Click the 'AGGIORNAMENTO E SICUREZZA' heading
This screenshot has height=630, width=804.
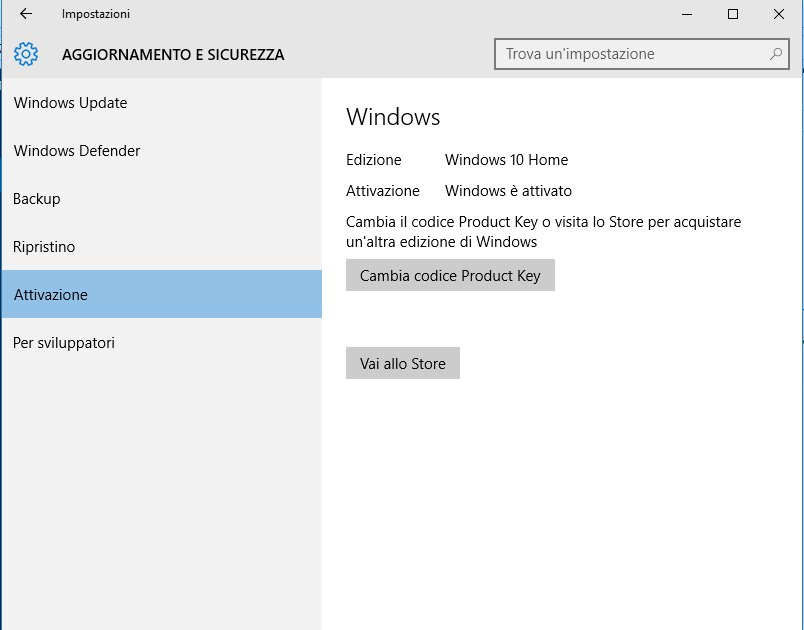tap(173, 54)
